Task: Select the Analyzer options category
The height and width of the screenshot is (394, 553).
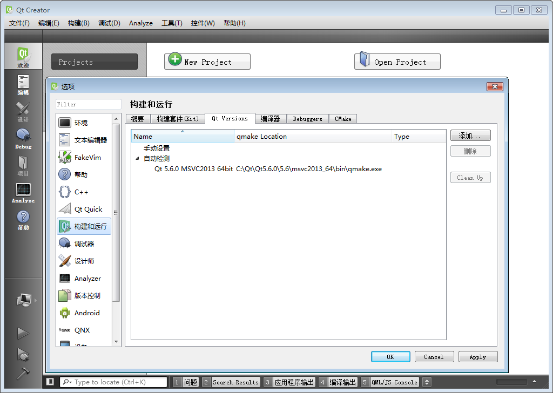Action: point(84,278)
